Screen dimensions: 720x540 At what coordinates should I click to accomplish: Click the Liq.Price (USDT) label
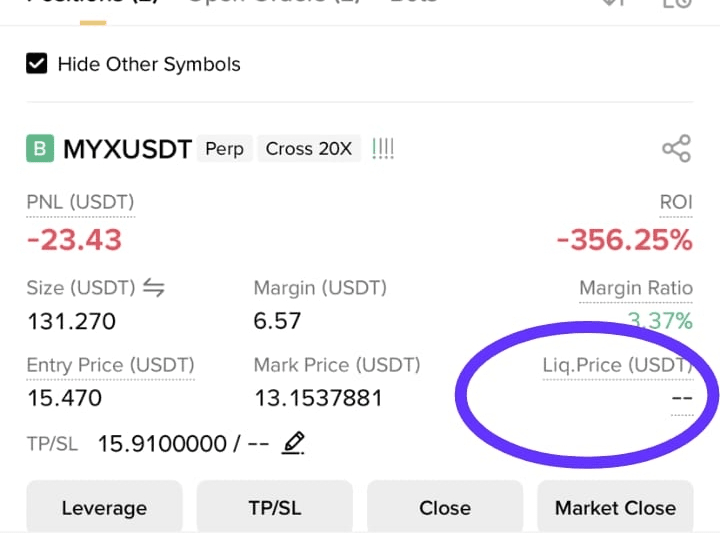[618, 365]
